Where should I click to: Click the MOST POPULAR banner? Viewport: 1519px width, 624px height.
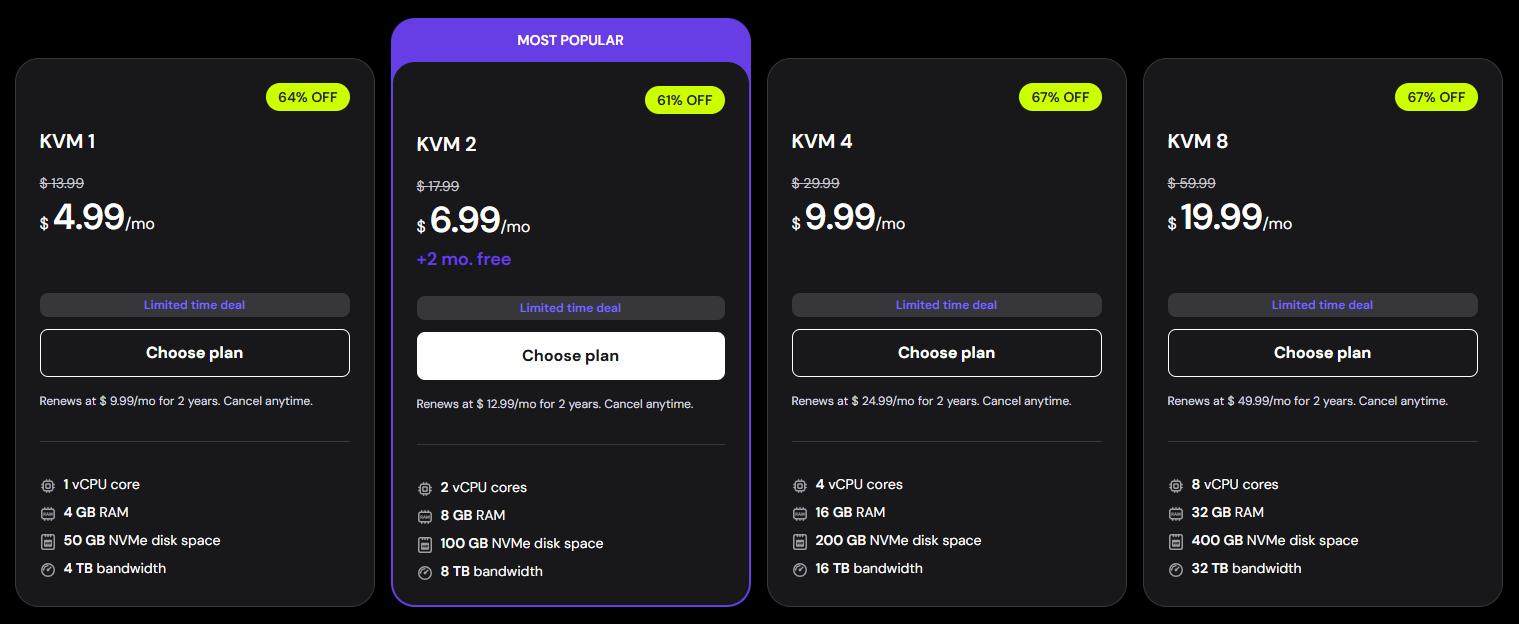point(570,40)
